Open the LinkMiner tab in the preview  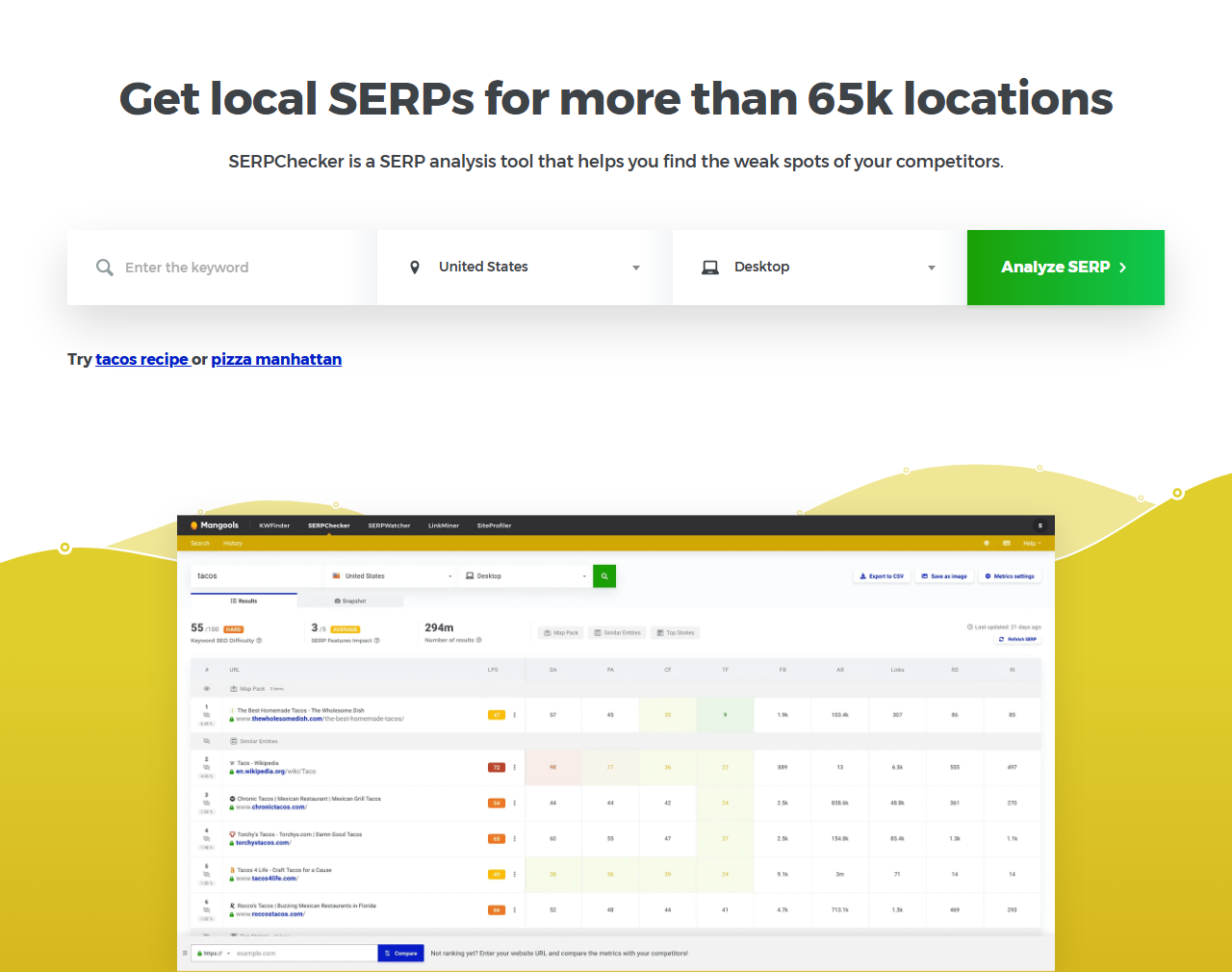click(x=444, y=525)
